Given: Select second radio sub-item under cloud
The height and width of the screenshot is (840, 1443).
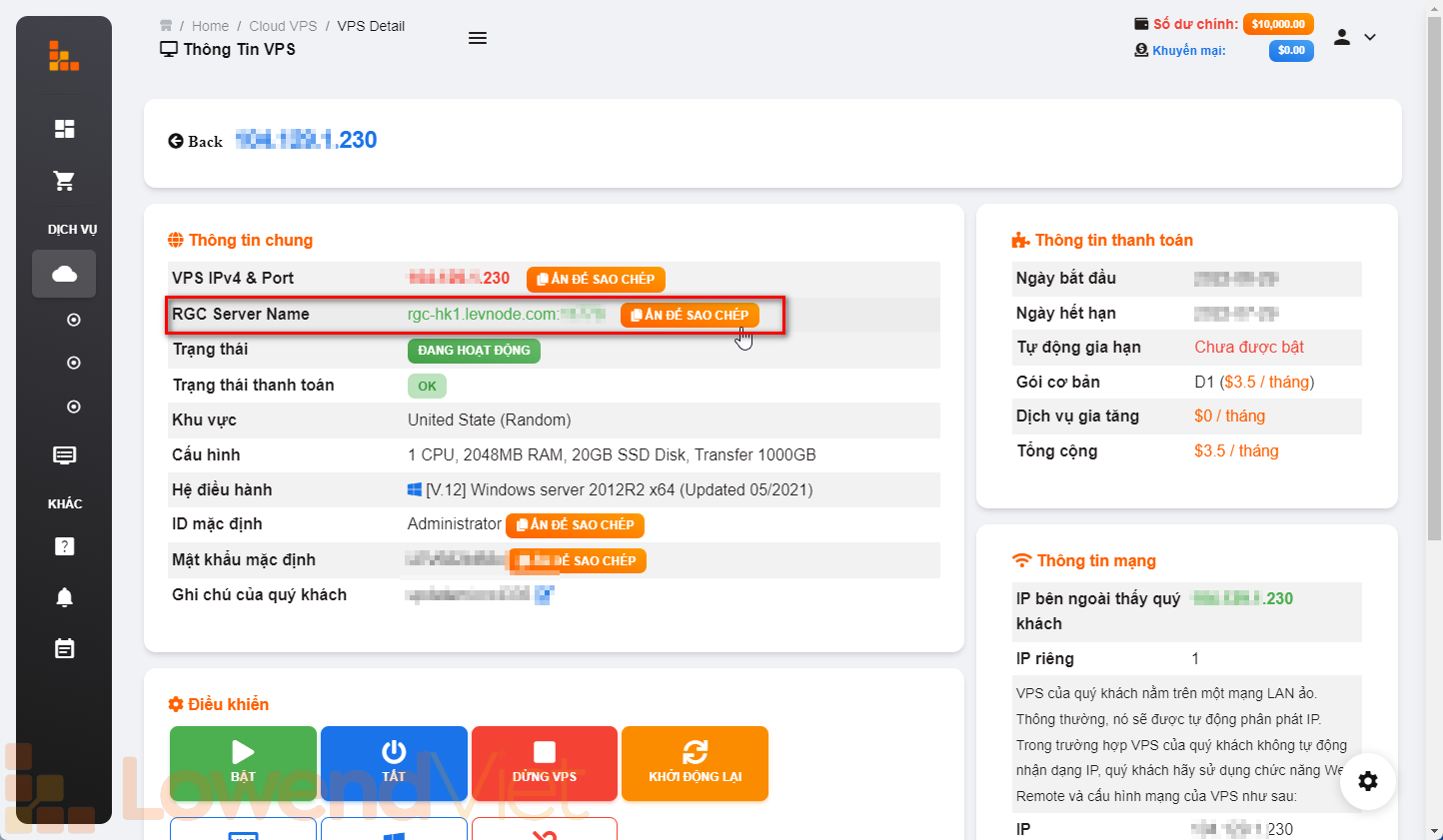Looking at the screenshot, I should point(73,363).
